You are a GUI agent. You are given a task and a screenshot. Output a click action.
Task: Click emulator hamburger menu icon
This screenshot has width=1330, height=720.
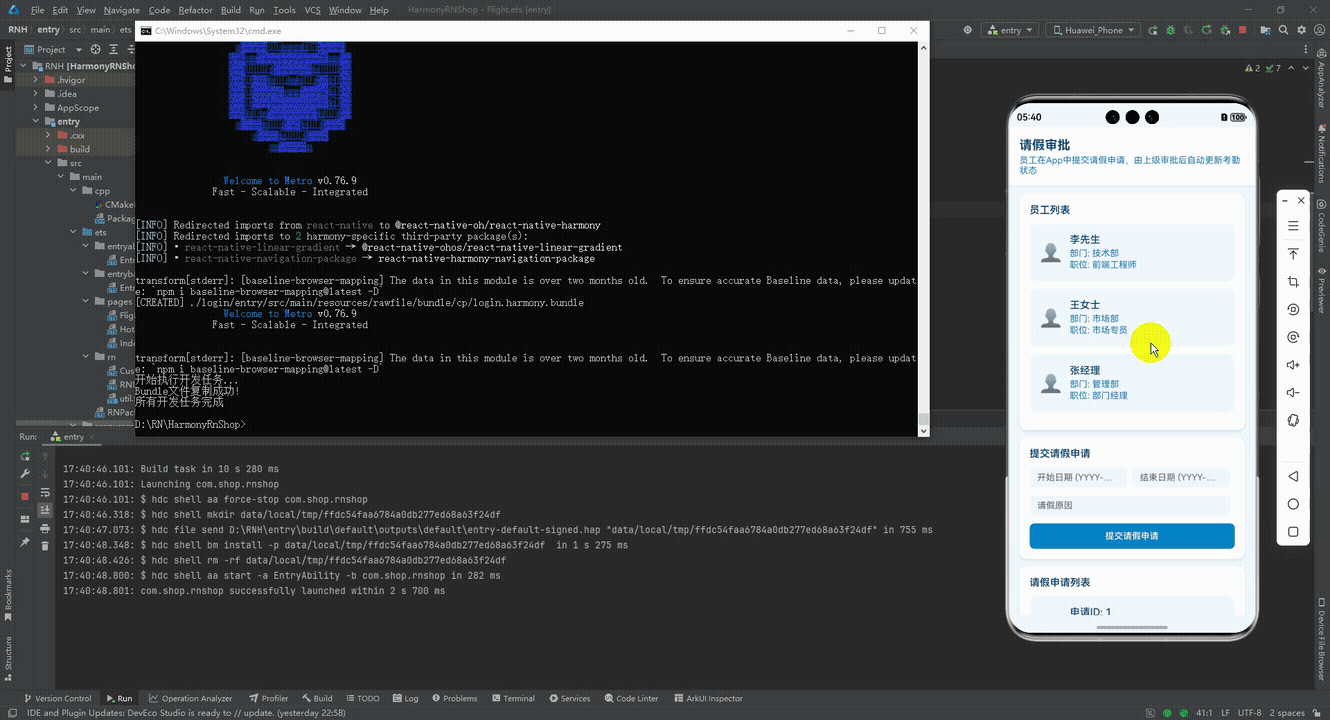point(1293,227)
